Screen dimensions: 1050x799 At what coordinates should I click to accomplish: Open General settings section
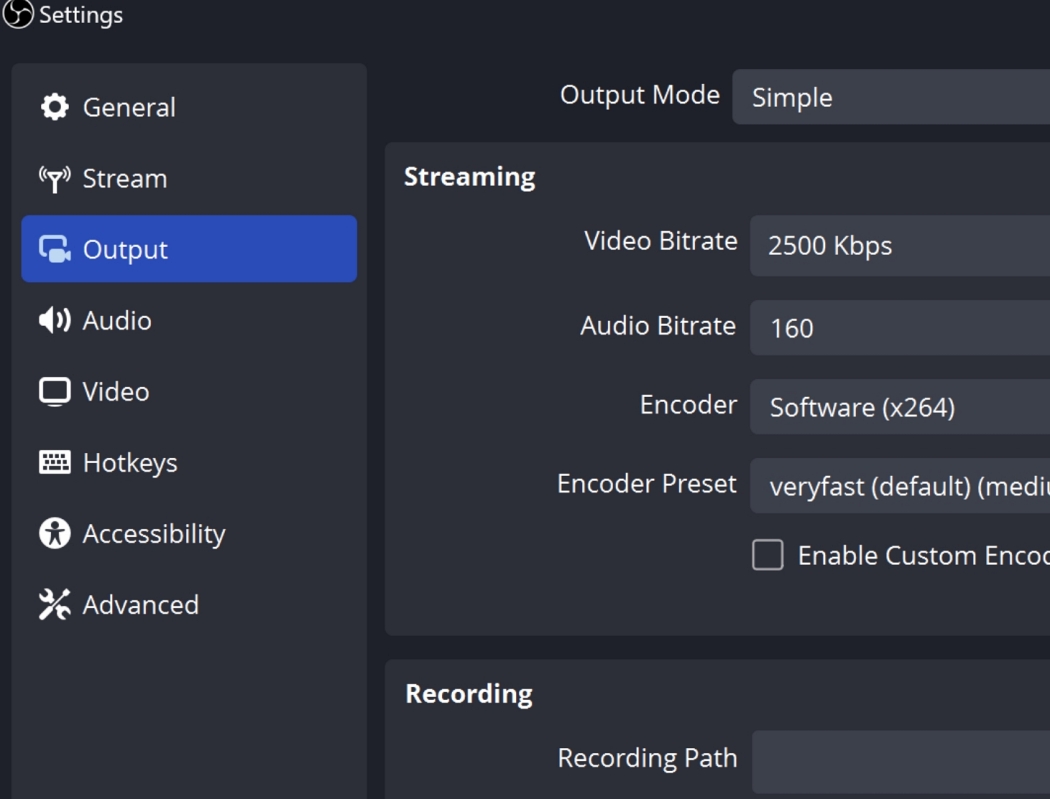[189, 107]
